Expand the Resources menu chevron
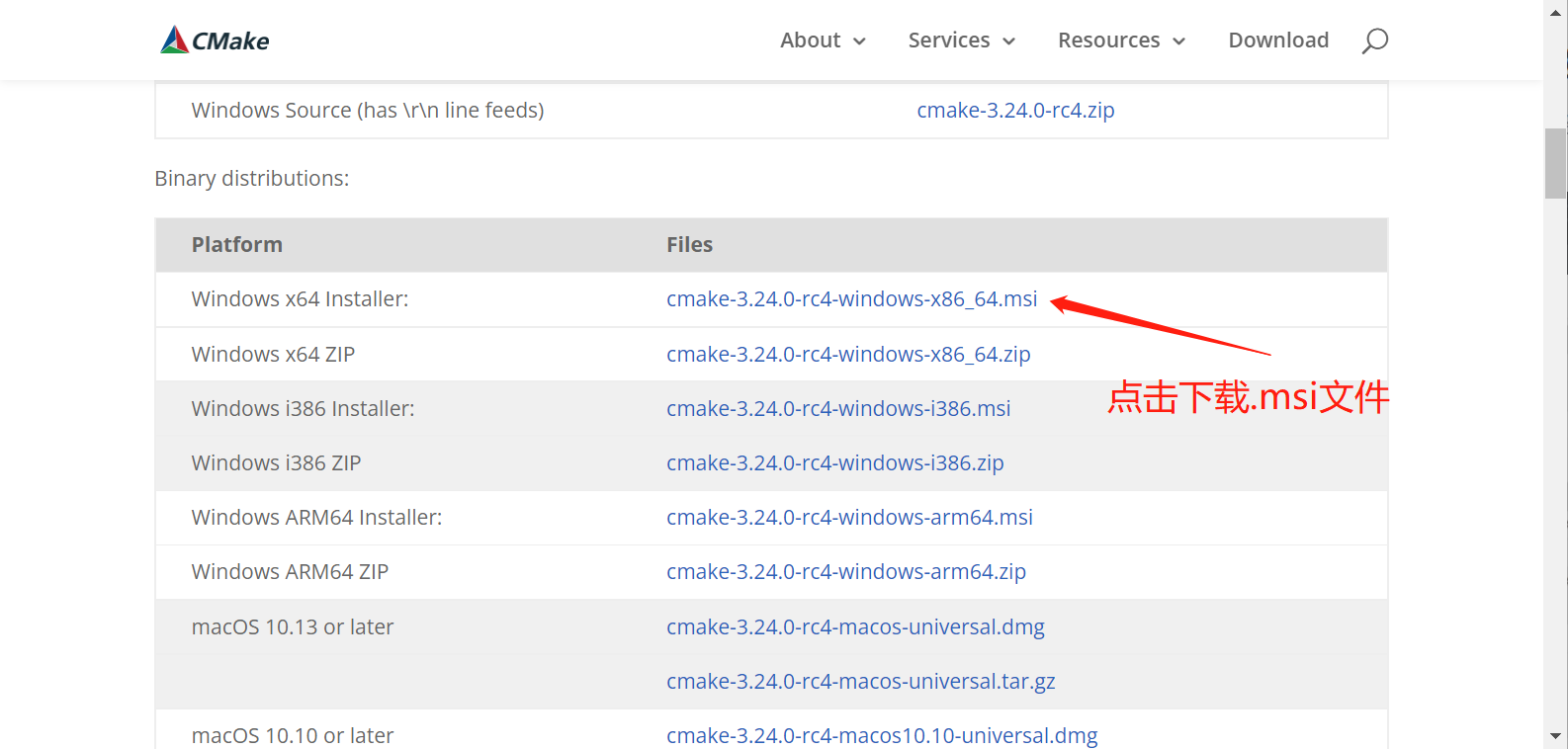Image resolution: width=1568 pixels, height=749 pixels. [1178, 42]
